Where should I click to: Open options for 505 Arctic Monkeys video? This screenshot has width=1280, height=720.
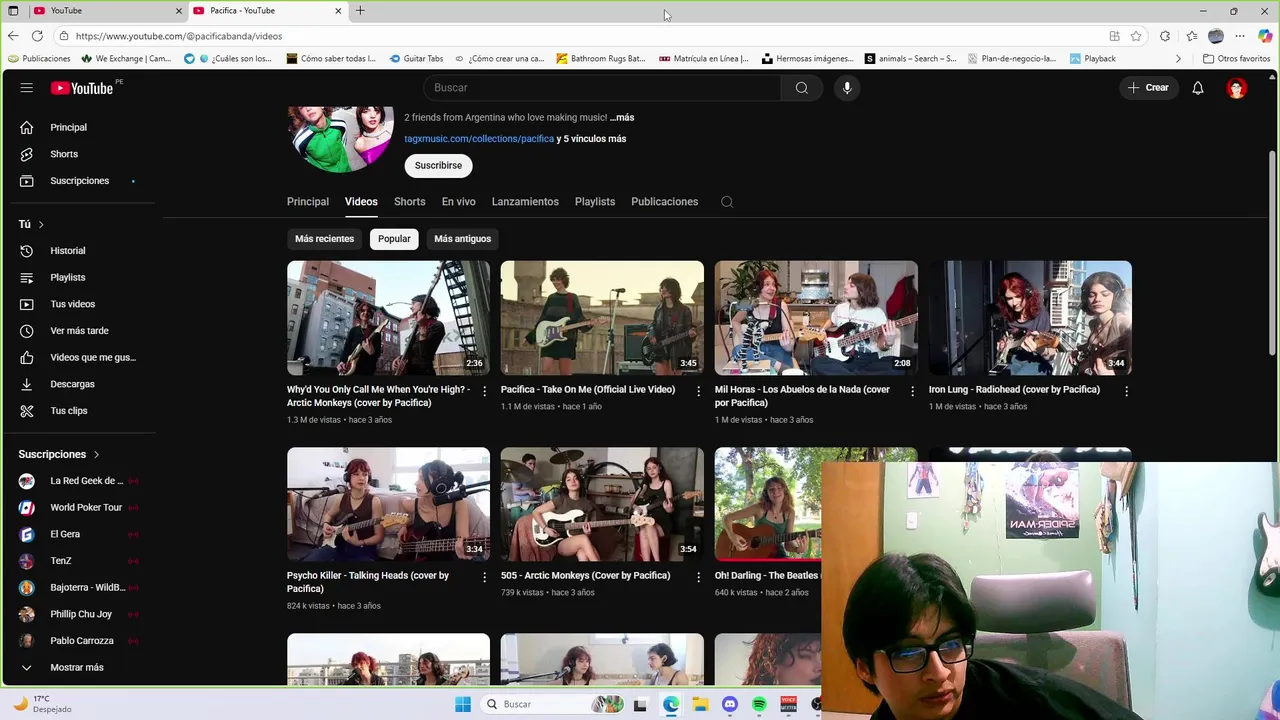point(699,577)
